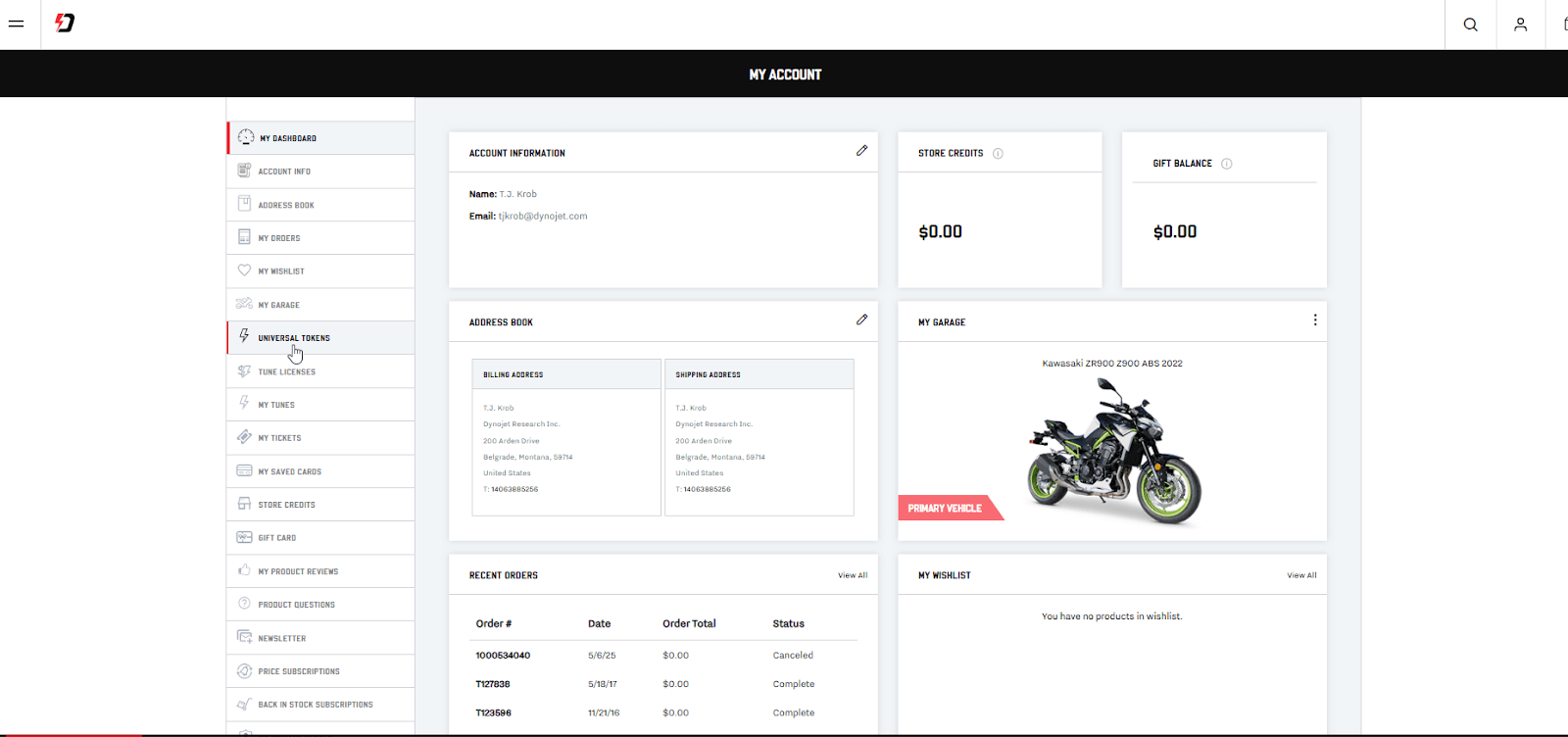Click the Account Info icon
Viewport: 1568px width, 737px height.
point(244,171)
